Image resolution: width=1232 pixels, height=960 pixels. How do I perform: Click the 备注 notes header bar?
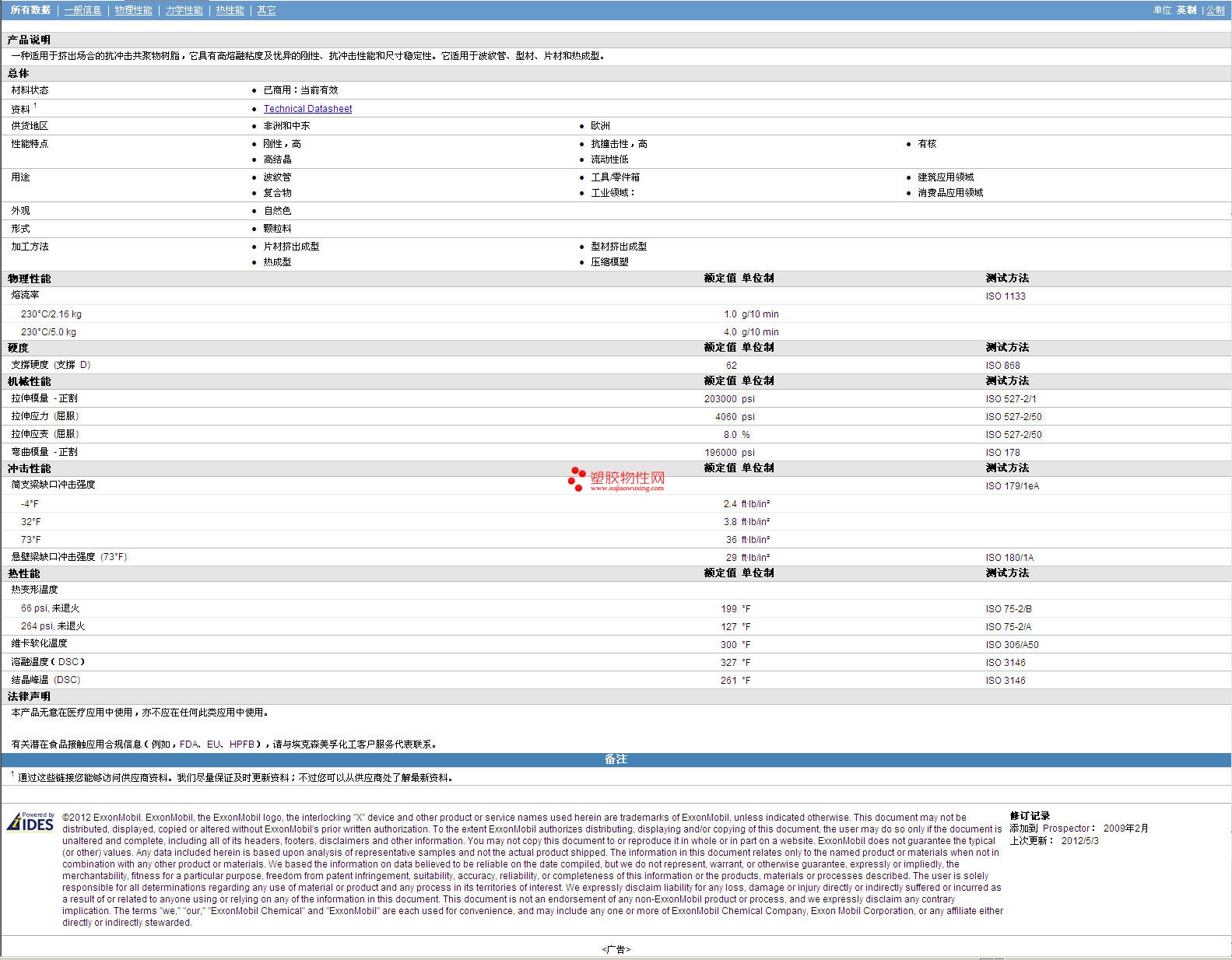pos(616,759)
